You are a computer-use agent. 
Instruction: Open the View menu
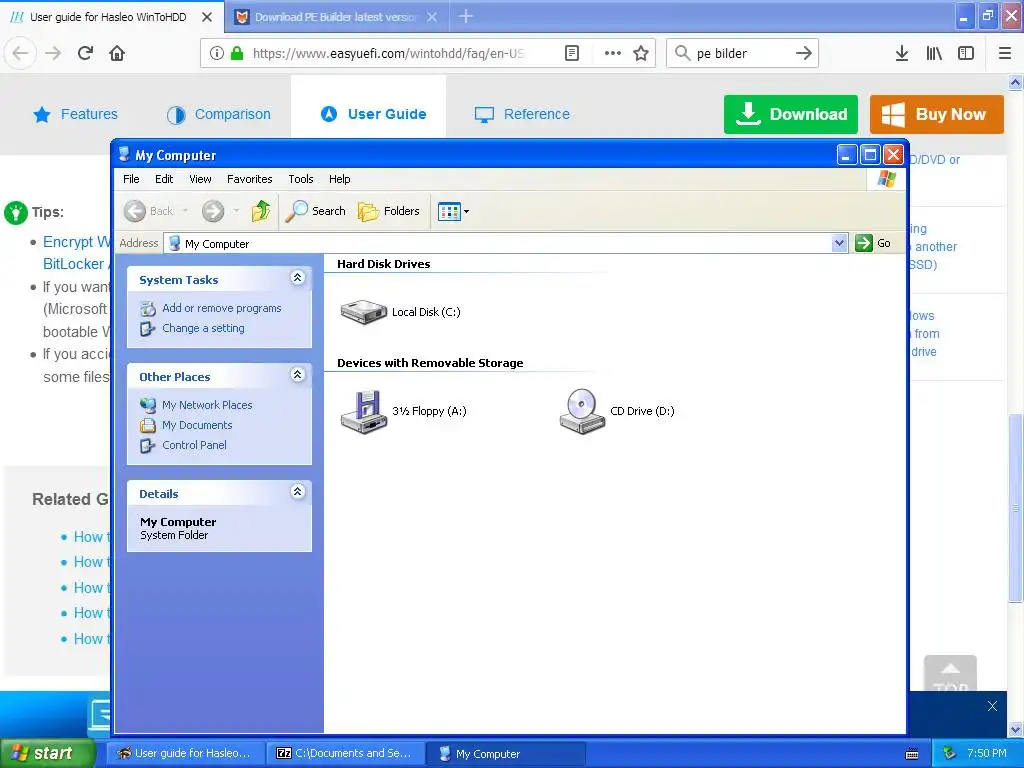click(x=200, y=179)
